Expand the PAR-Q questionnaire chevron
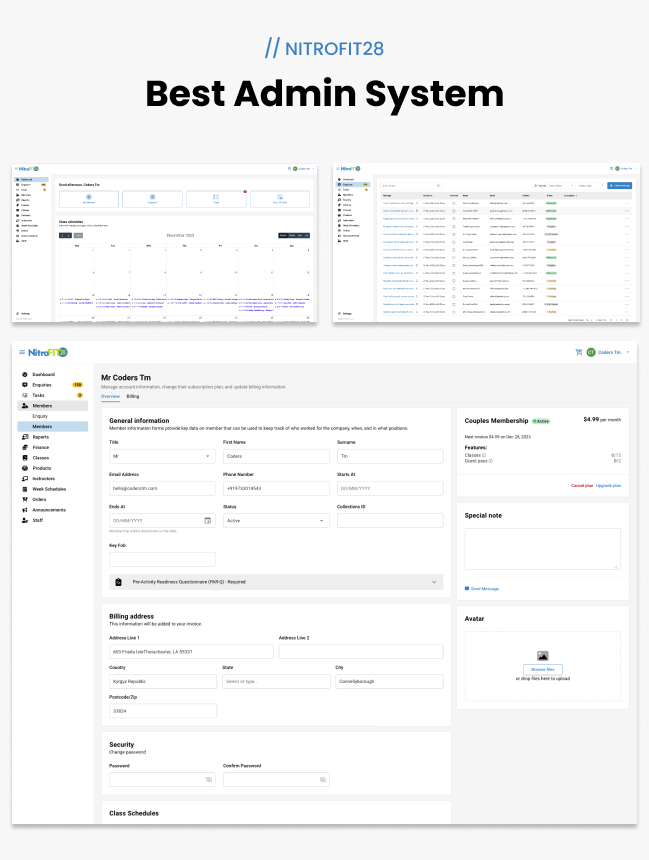The width and height of the screenshot is (649, 860). point(434,582)
